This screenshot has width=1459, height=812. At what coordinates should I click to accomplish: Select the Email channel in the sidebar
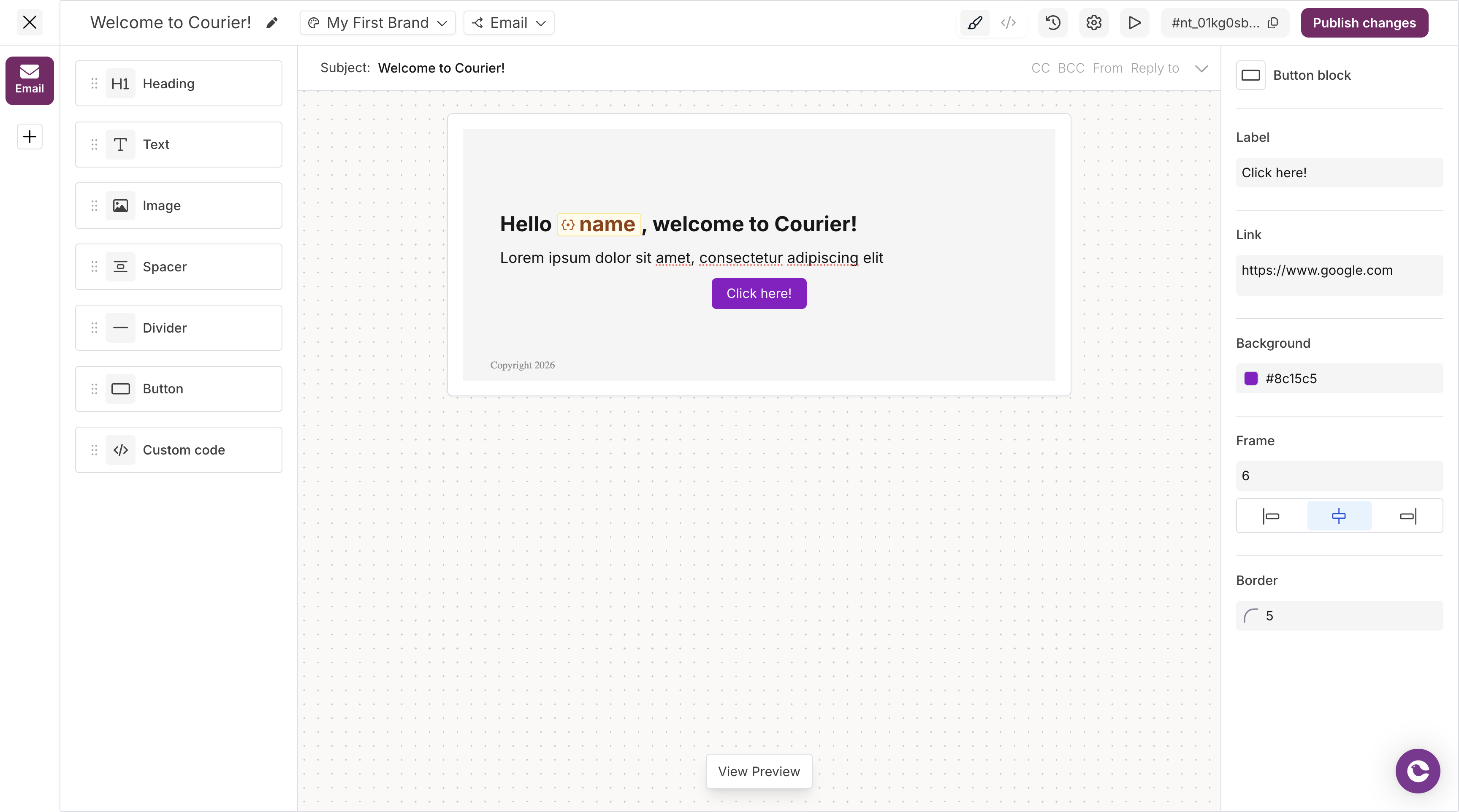pos(29,80)
